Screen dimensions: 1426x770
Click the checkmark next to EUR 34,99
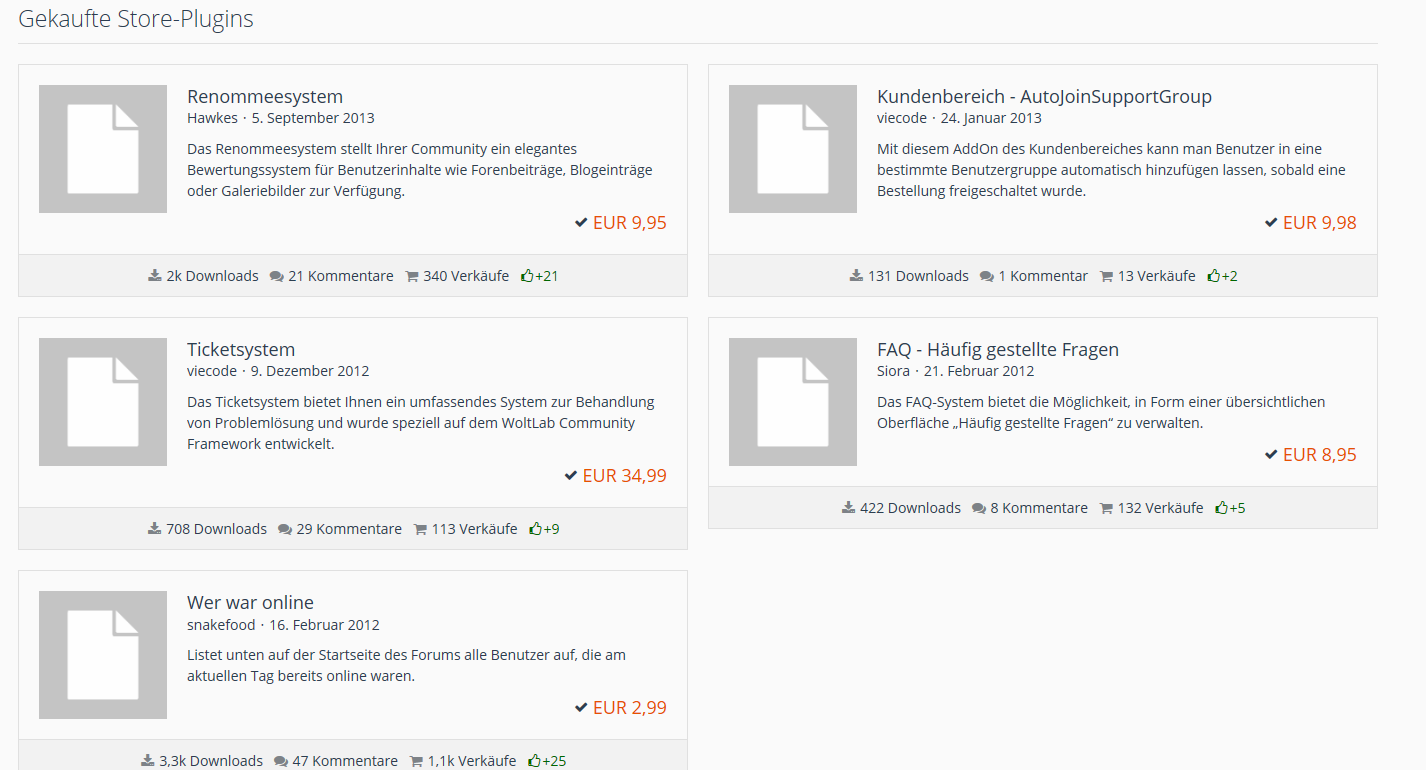(x=570, y=475)
